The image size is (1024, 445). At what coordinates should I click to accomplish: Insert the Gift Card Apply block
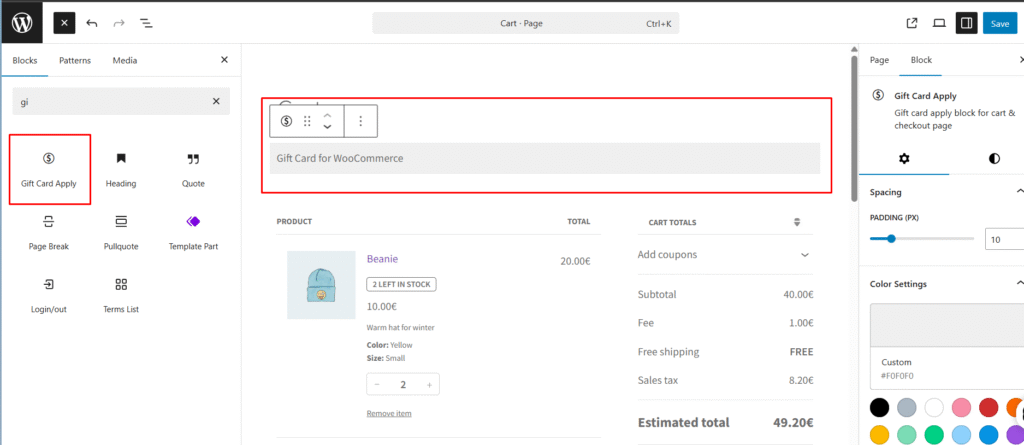tap(49, 169)
